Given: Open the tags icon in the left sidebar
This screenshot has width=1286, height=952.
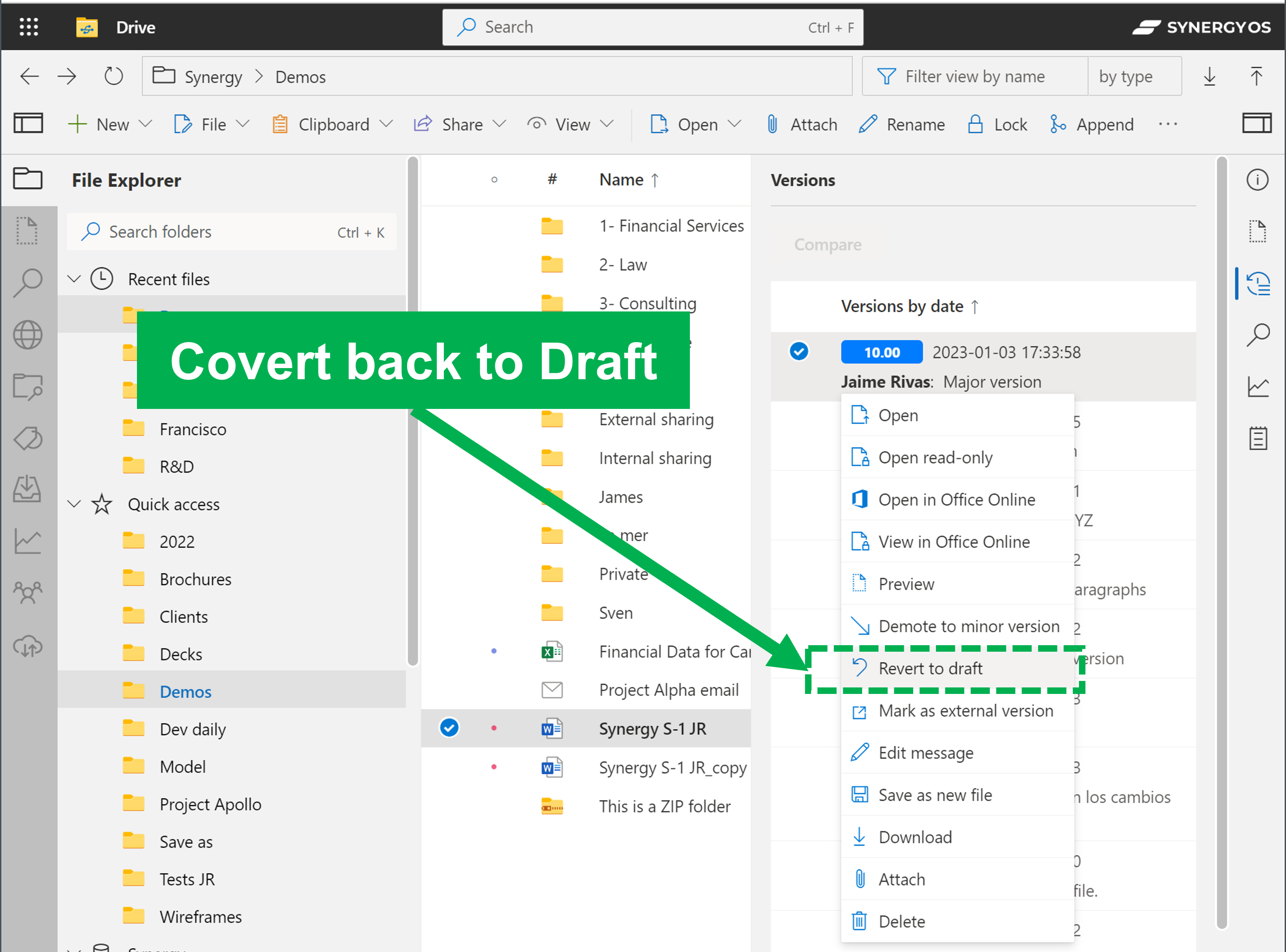Looking at the screenshot, I should click(x=28, y=439).
